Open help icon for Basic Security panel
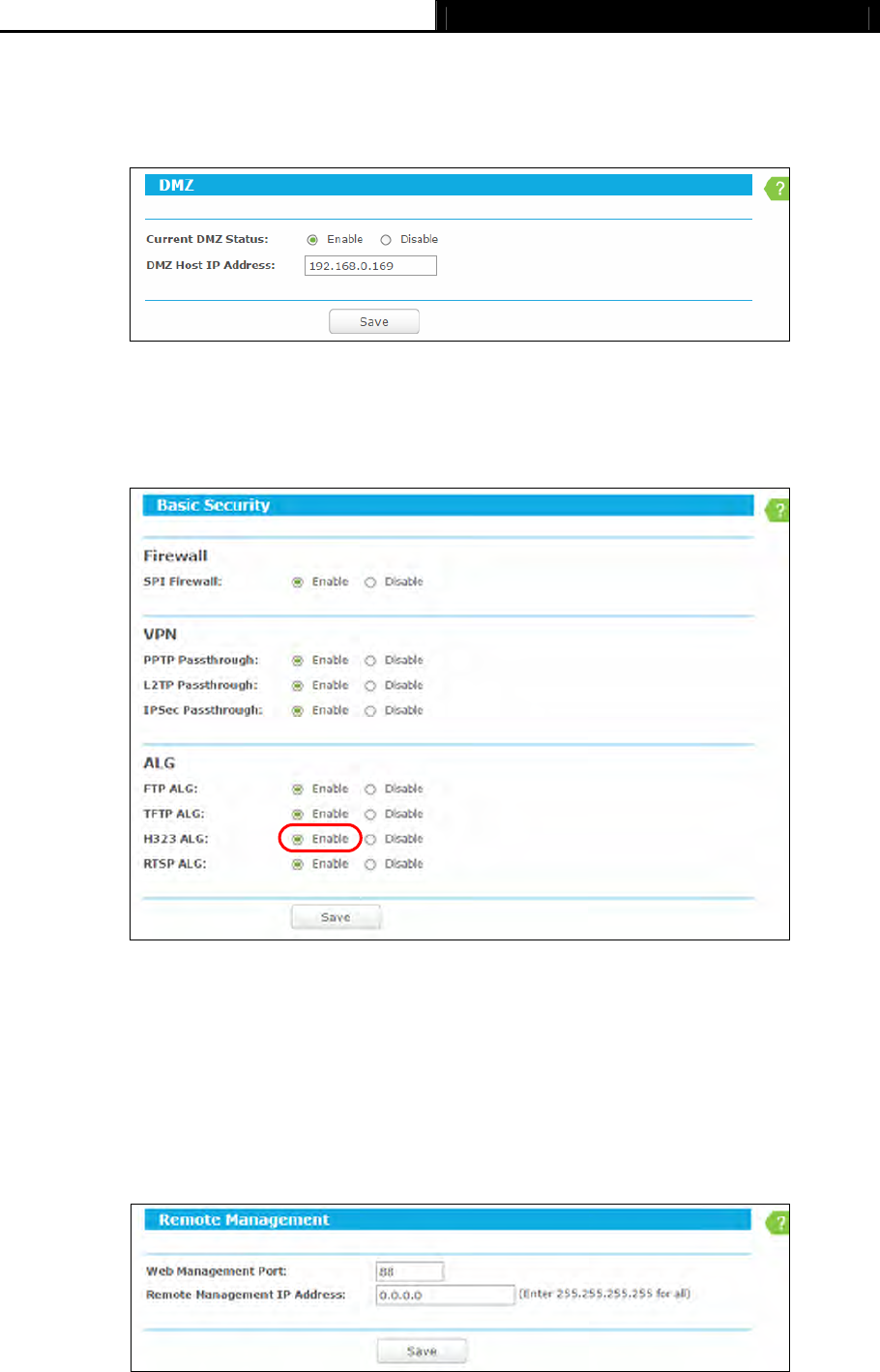The height and width of the screenshot is (1372, 880). (x=777, y=510)
